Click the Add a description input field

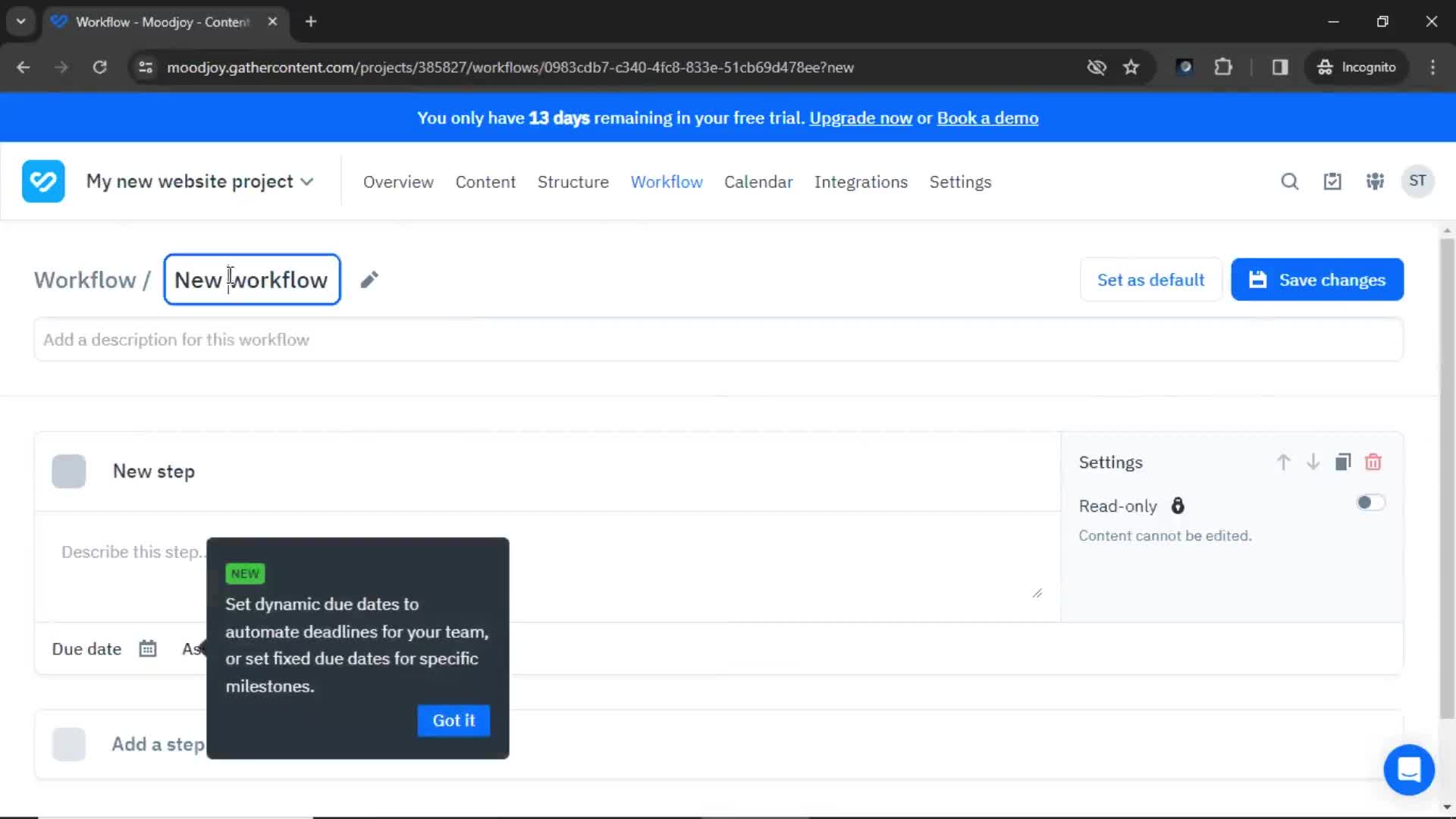718,340
